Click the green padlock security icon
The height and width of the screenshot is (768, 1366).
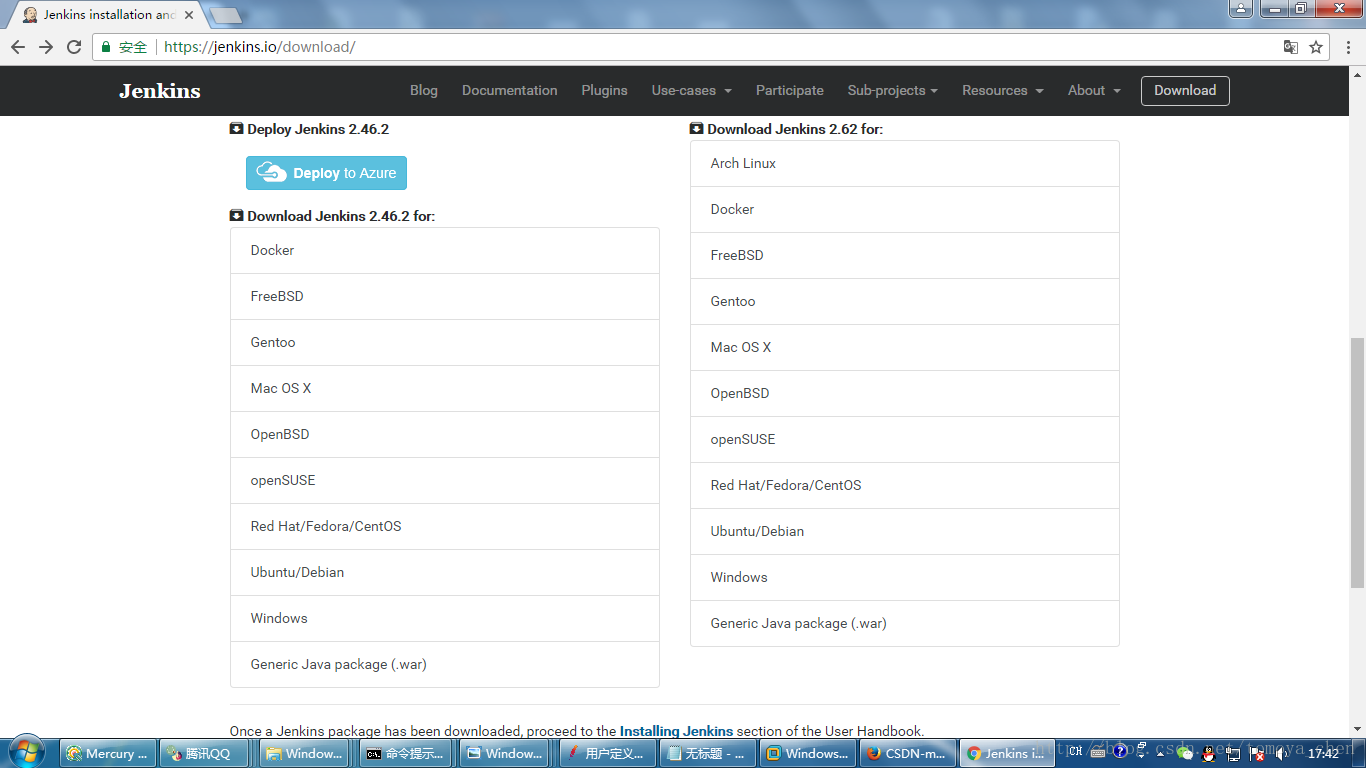click(x=107, y=47)
